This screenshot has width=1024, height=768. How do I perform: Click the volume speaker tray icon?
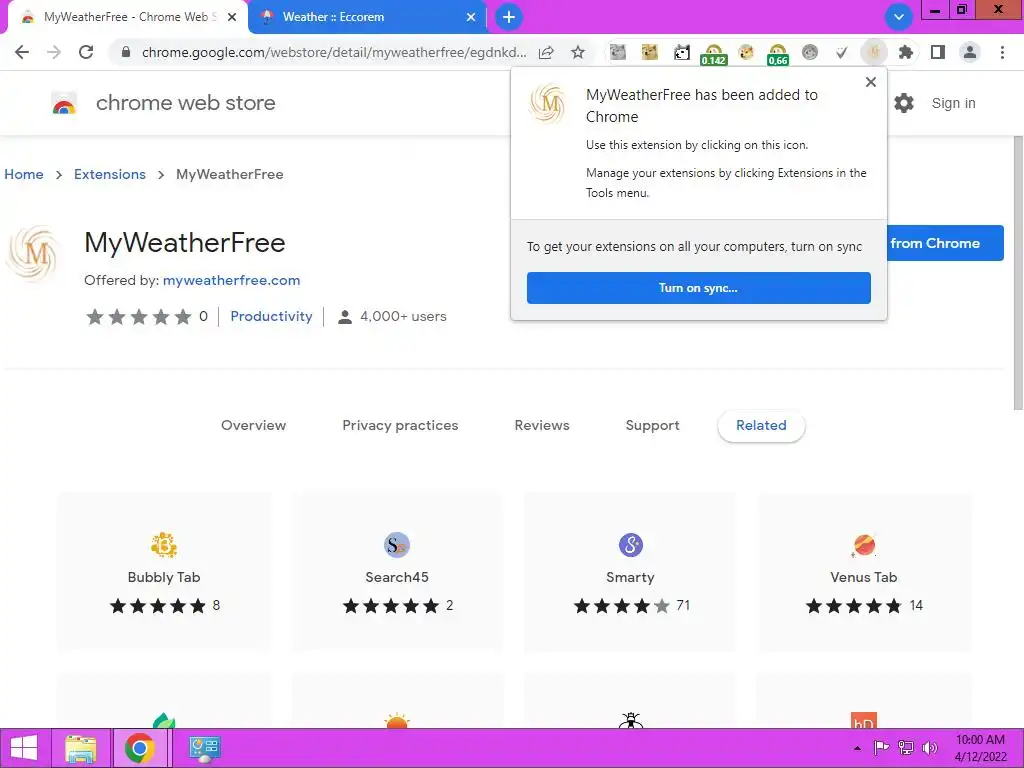click(930, 748)
